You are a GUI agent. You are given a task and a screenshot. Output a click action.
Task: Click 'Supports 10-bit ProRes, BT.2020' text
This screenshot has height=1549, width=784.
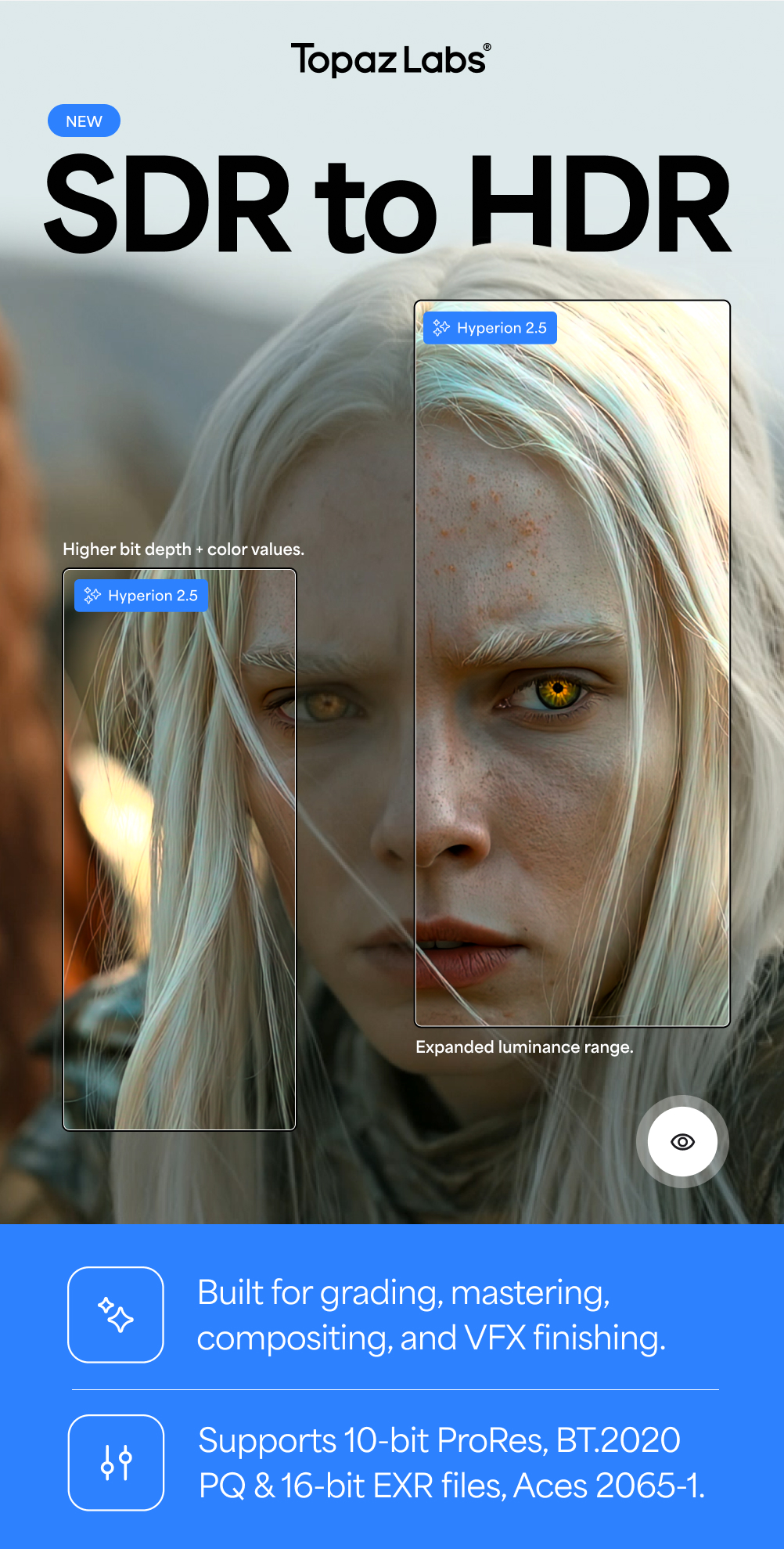pyautogui.click(x=439, y=1440)
